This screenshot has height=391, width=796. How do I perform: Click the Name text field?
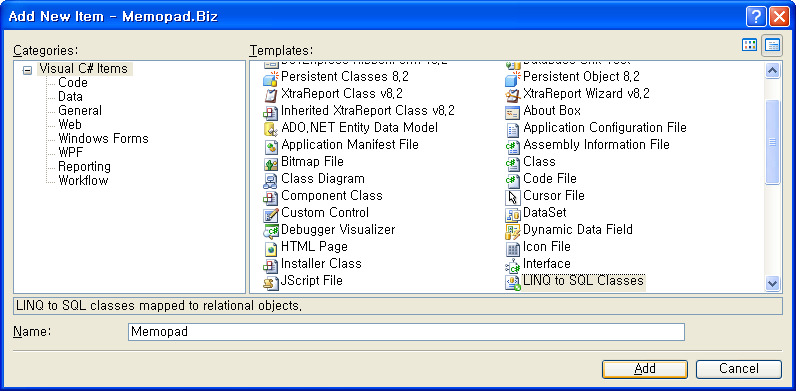click(x=406, y=332)
